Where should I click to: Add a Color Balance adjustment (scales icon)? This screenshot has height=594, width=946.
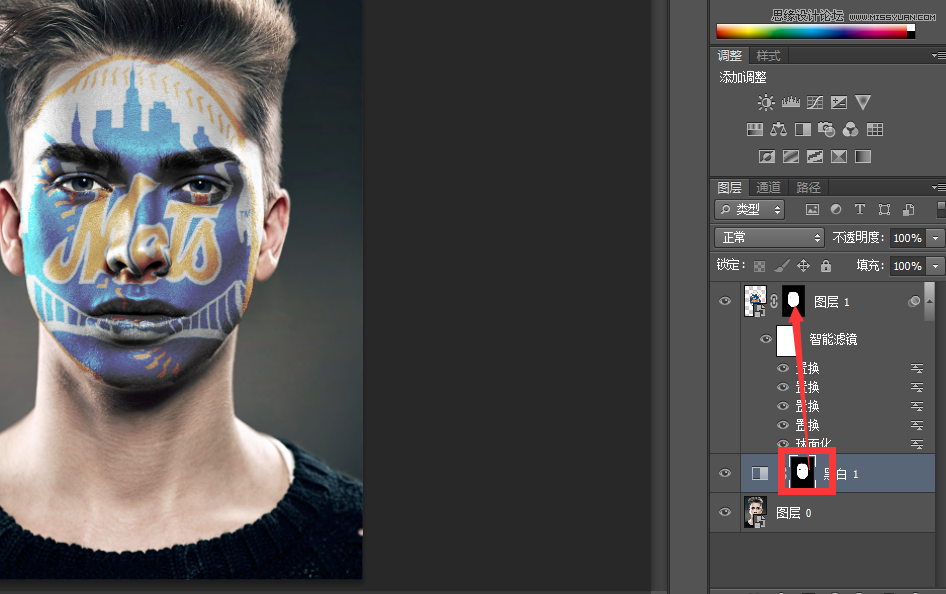tap(778, 129)
